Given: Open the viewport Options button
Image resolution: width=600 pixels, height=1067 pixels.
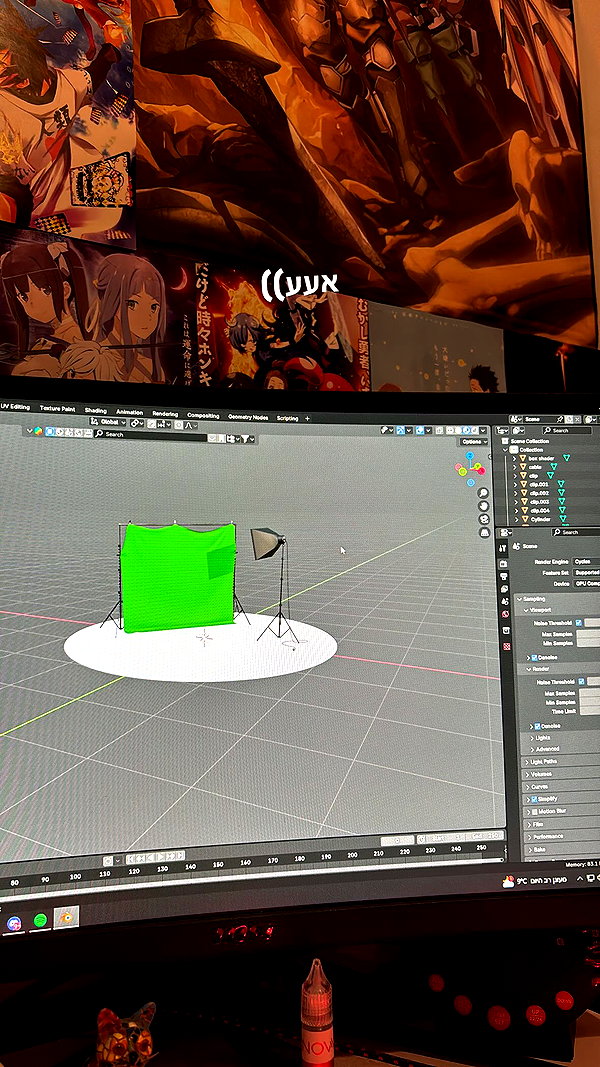Looking at the screenshot, I should click(x=473, y=442).
